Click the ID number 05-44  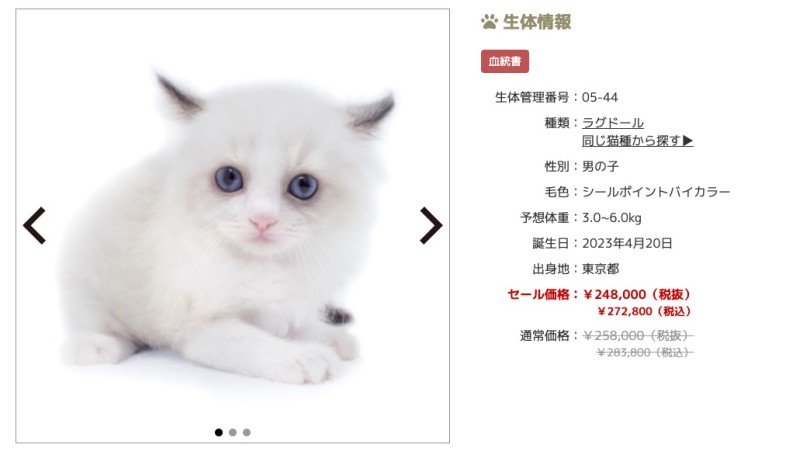(600, 97)
